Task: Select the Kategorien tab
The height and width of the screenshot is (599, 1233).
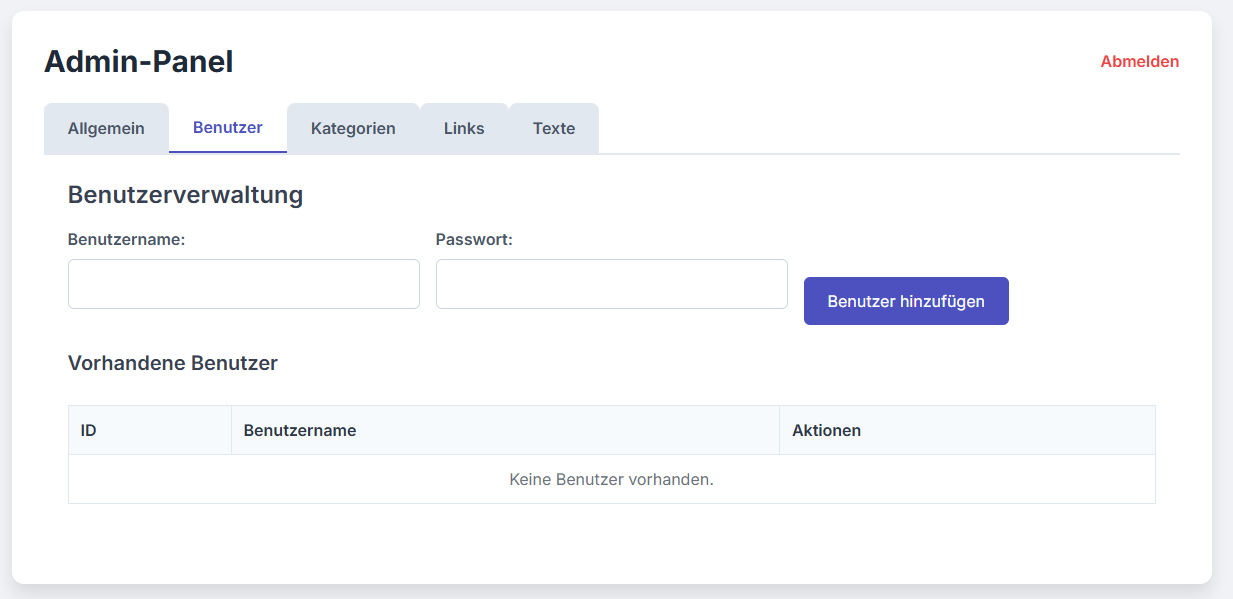Action: pos(353,128)
